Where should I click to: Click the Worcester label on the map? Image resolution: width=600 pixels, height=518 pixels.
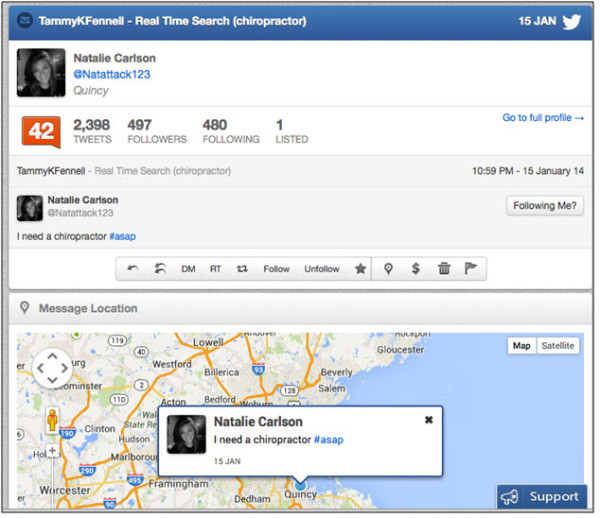pyautogui.click(x=65, y=490)
